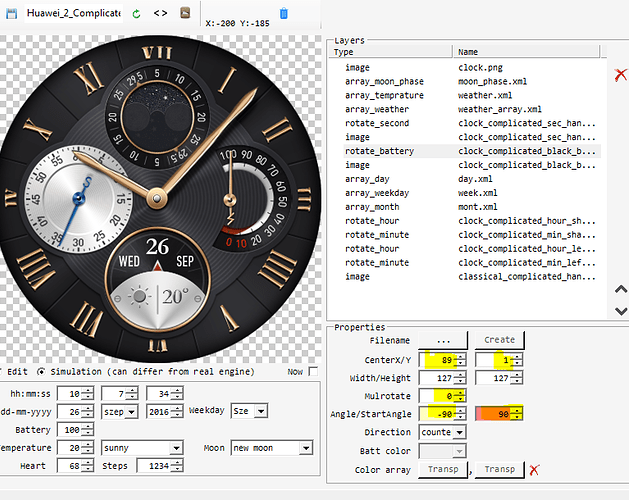Move layer down with the down chevron
The image size is (629, 500).
621,311
